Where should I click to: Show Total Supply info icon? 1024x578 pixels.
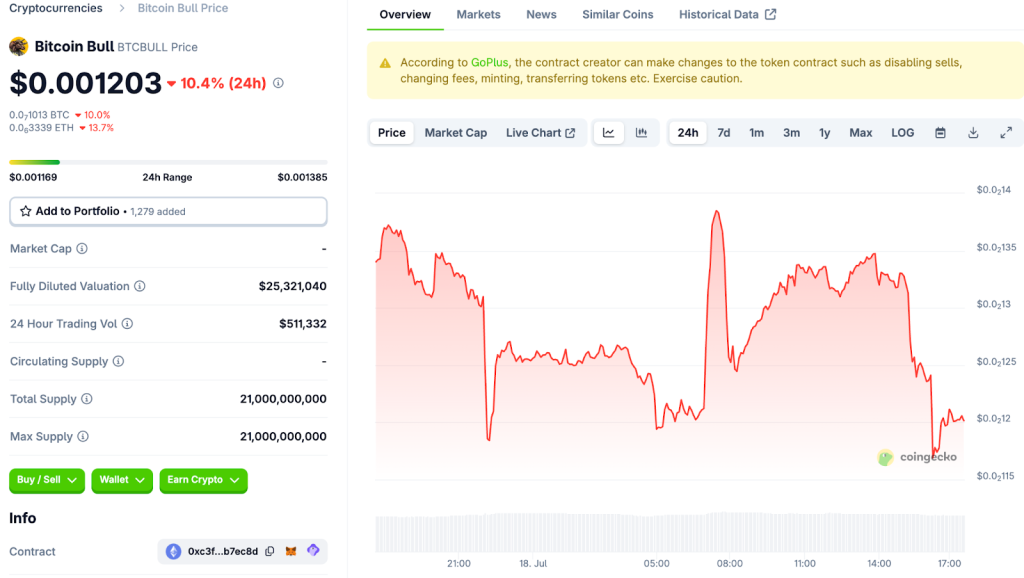click(x=87, y=398)
